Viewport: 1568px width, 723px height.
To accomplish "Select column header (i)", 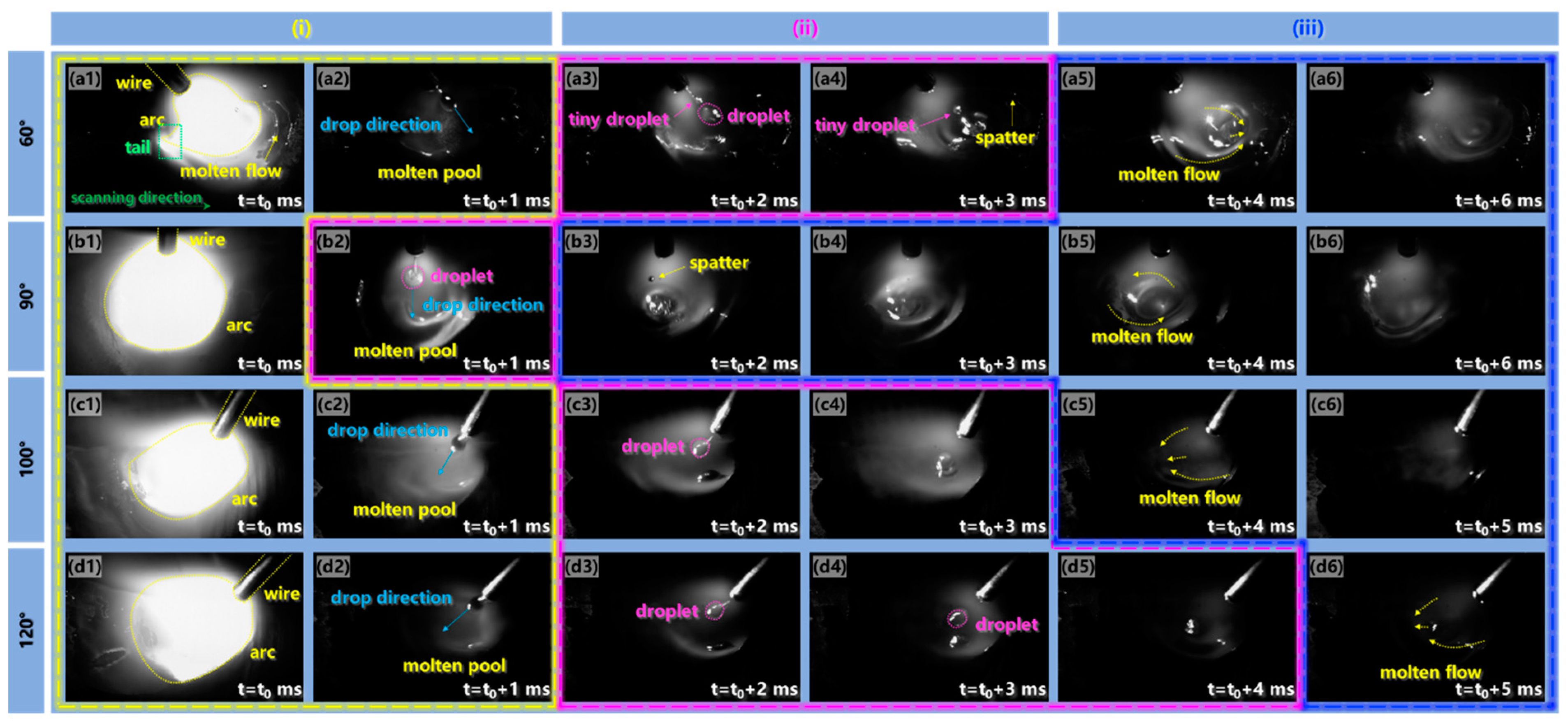I will [301, 29].
